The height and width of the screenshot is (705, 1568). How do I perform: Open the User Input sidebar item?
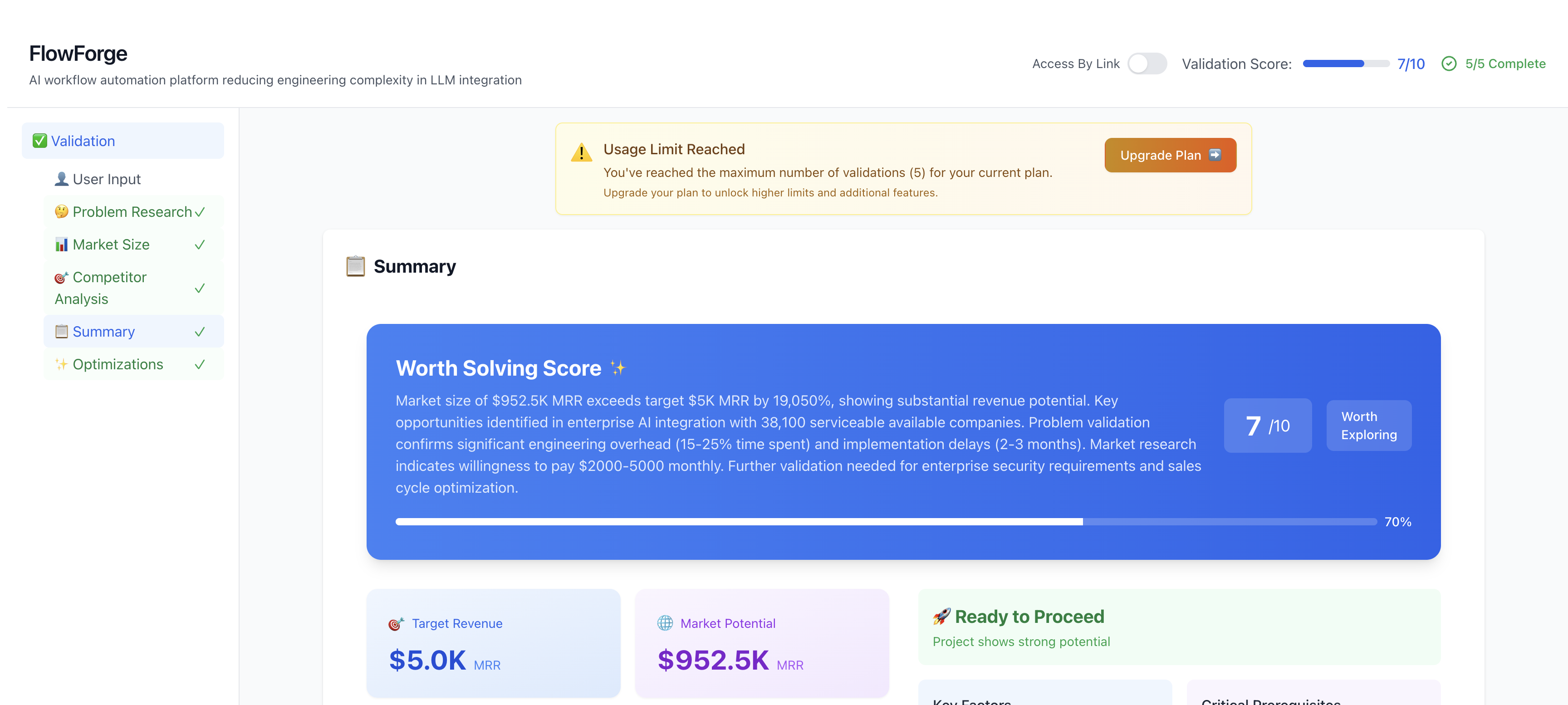[134, 179]
